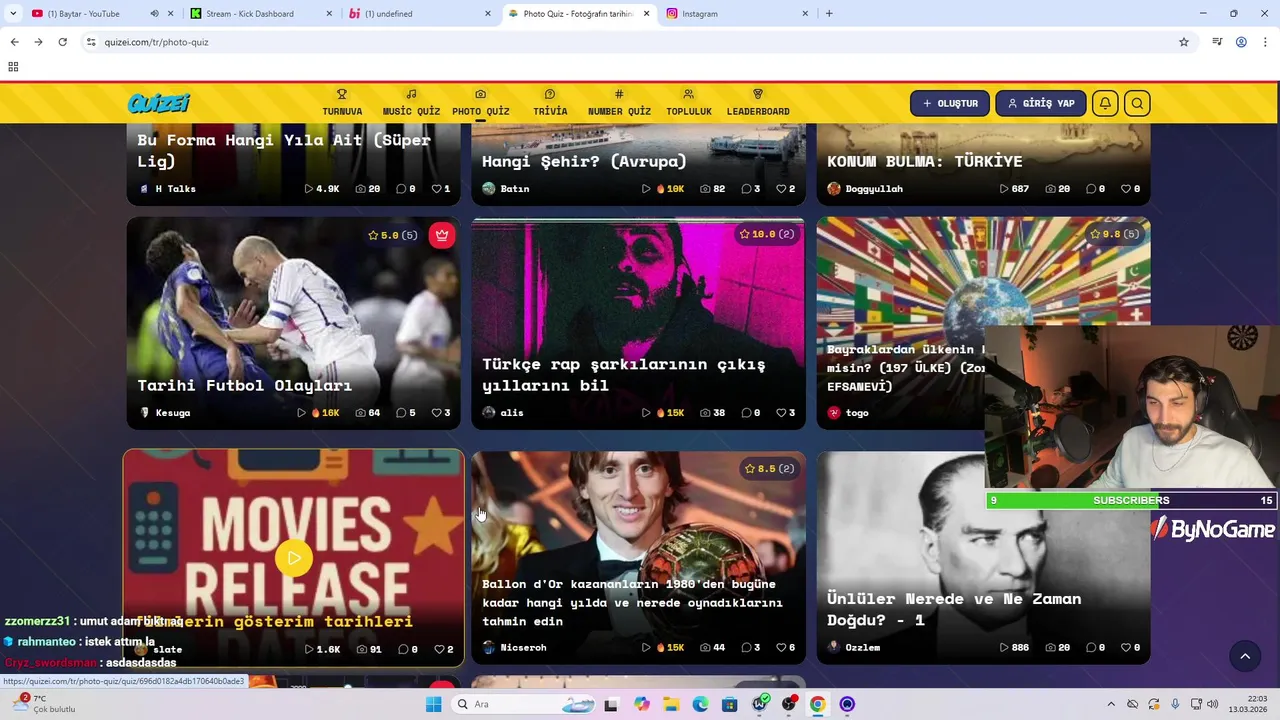The image size is (1280, 720).
Task: Click the scroll-to-top arrow button
Action: click(x=1245, y=656)
